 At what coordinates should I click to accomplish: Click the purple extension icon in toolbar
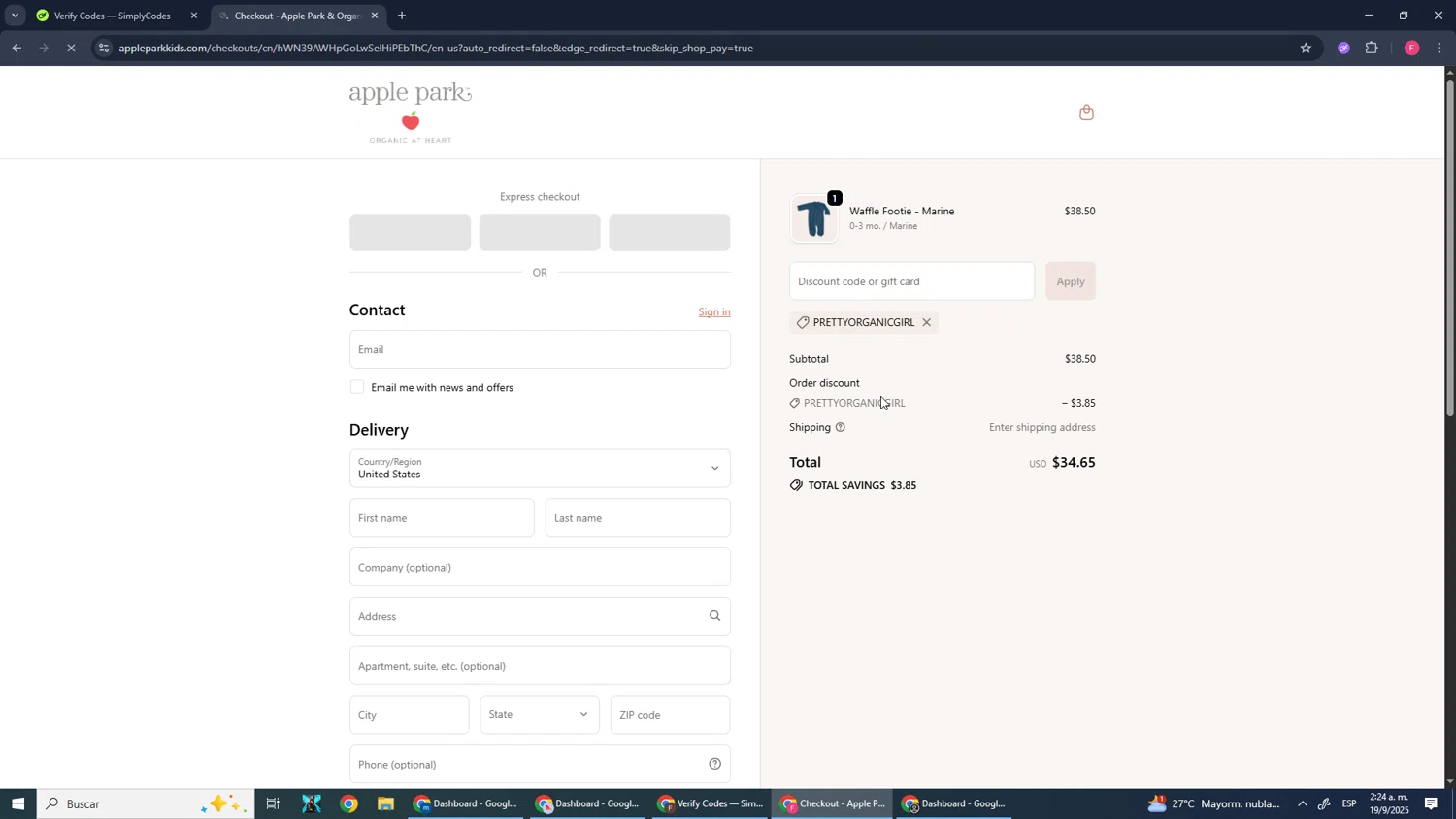click(x=1343, y=48)
